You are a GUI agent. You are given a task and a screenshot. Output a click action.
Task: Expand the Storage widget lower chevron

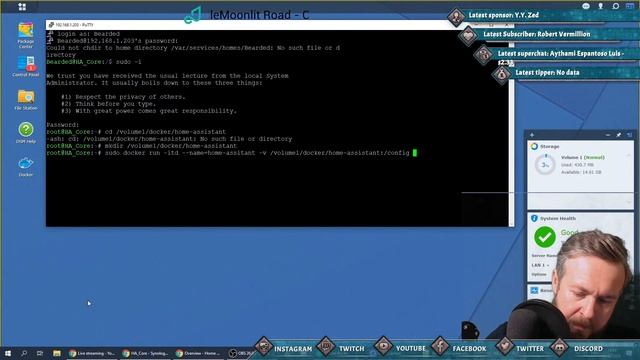click(x=629, y=202)
